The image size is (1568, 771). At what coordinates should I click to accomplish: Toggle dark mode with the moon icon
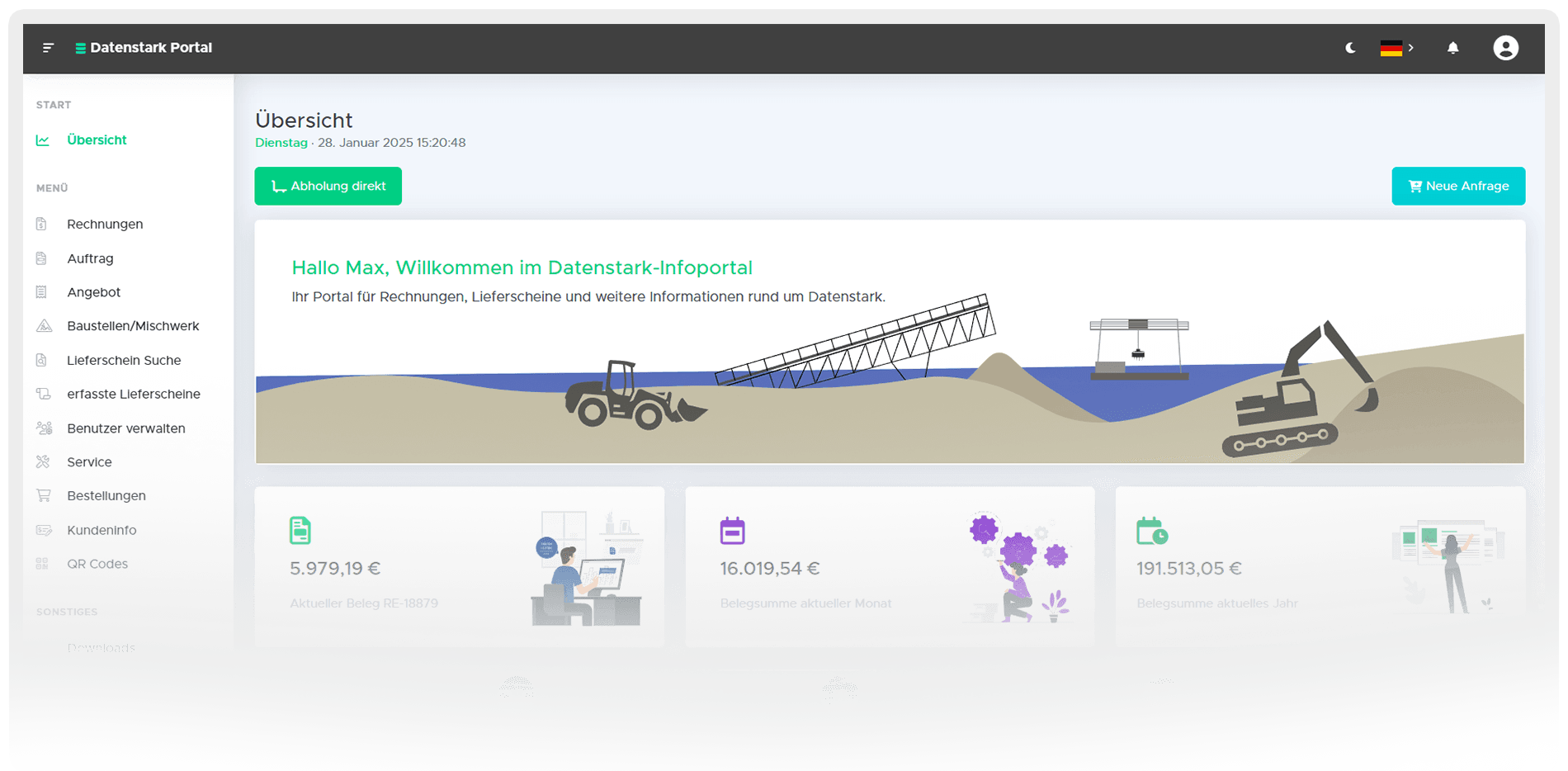pyautogui.click(x=1350, y=48)
